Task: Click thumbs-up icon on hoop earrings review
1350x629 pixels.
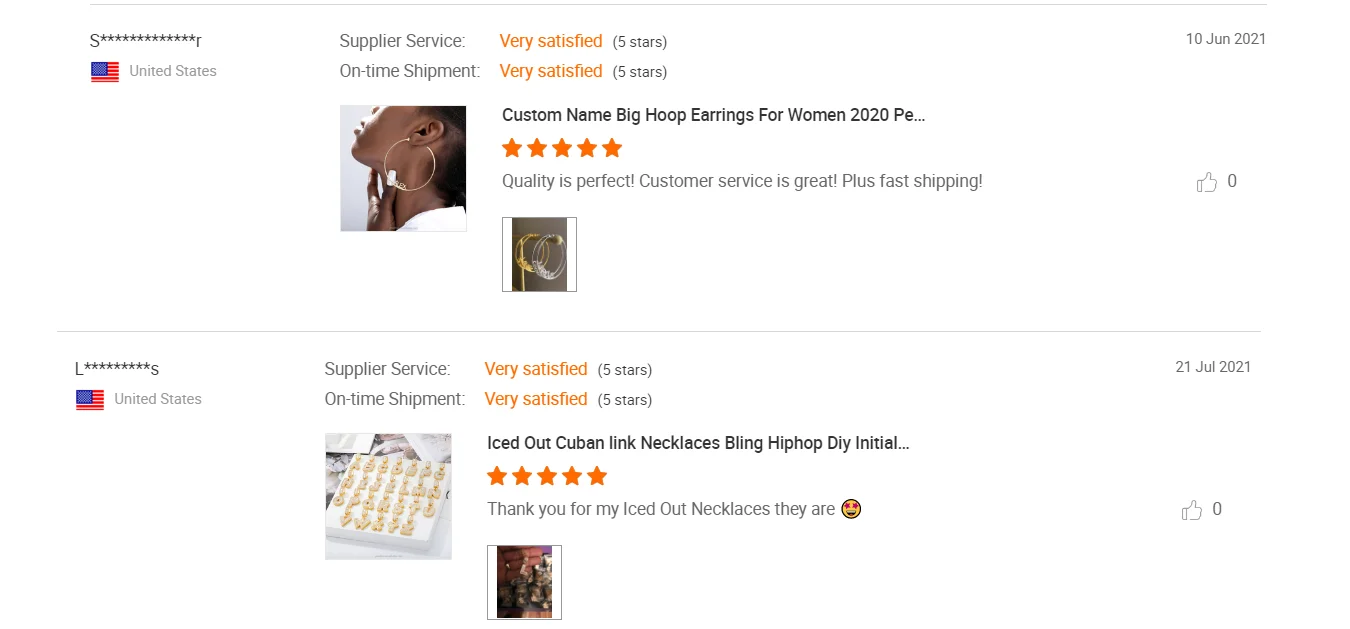Action: click(1206, 182)
